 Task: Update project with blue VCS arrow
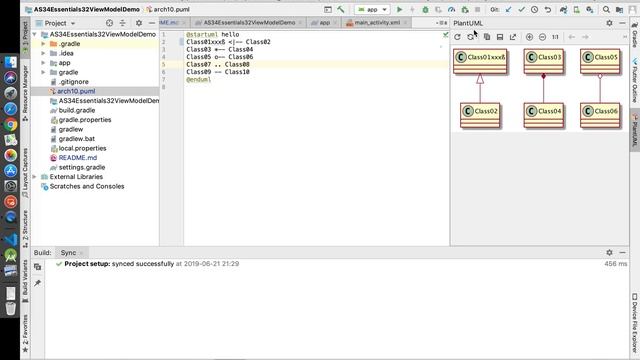(508, 9)
